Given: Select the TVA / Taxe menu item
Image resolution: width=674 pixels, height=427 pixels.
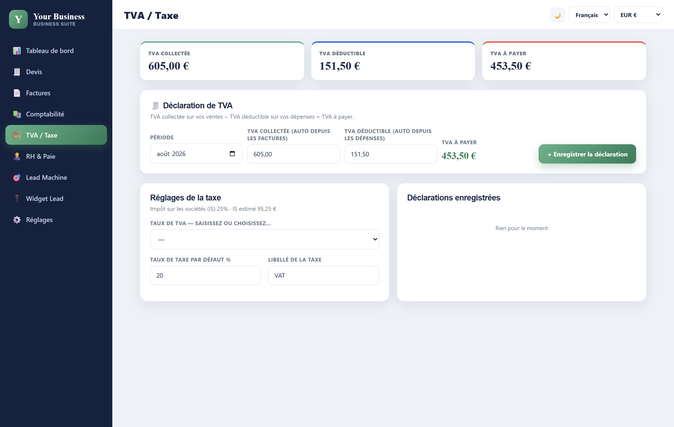Looking at the screenshot, I should 56,135.
